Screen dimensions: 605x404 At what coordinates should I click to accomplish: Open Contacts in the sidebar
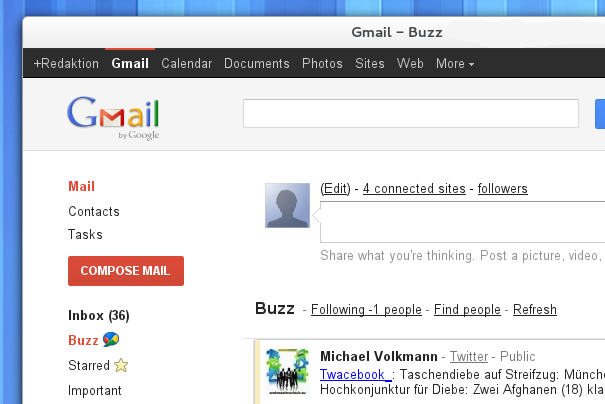pyautogui.click(x=94, y=211)
